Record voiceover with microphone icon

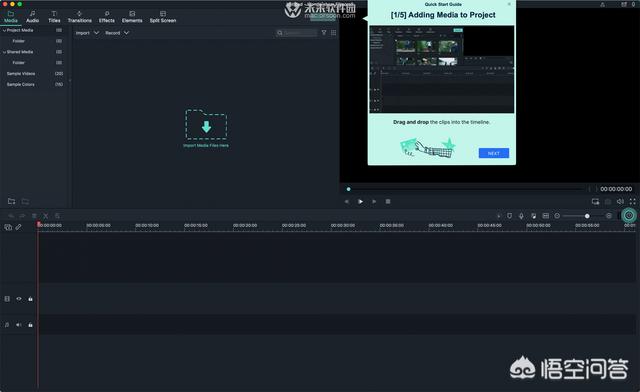pos(521,216)
